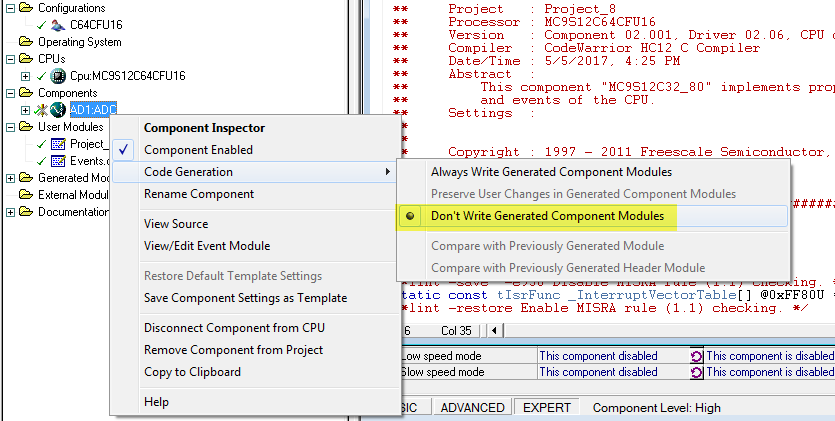Expand the Documentation folder node
Screen dimensions: 835x421
pyautogui.click(x=10, y=212)
